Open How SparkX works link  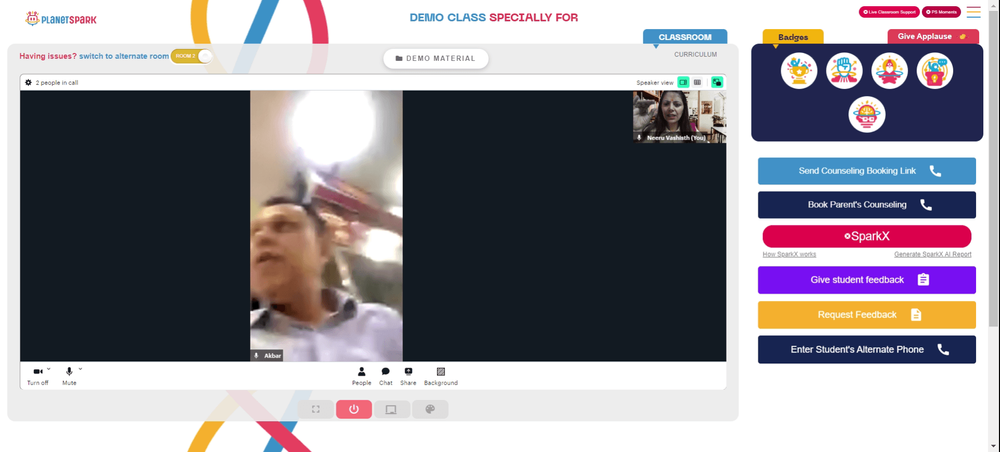789,254
